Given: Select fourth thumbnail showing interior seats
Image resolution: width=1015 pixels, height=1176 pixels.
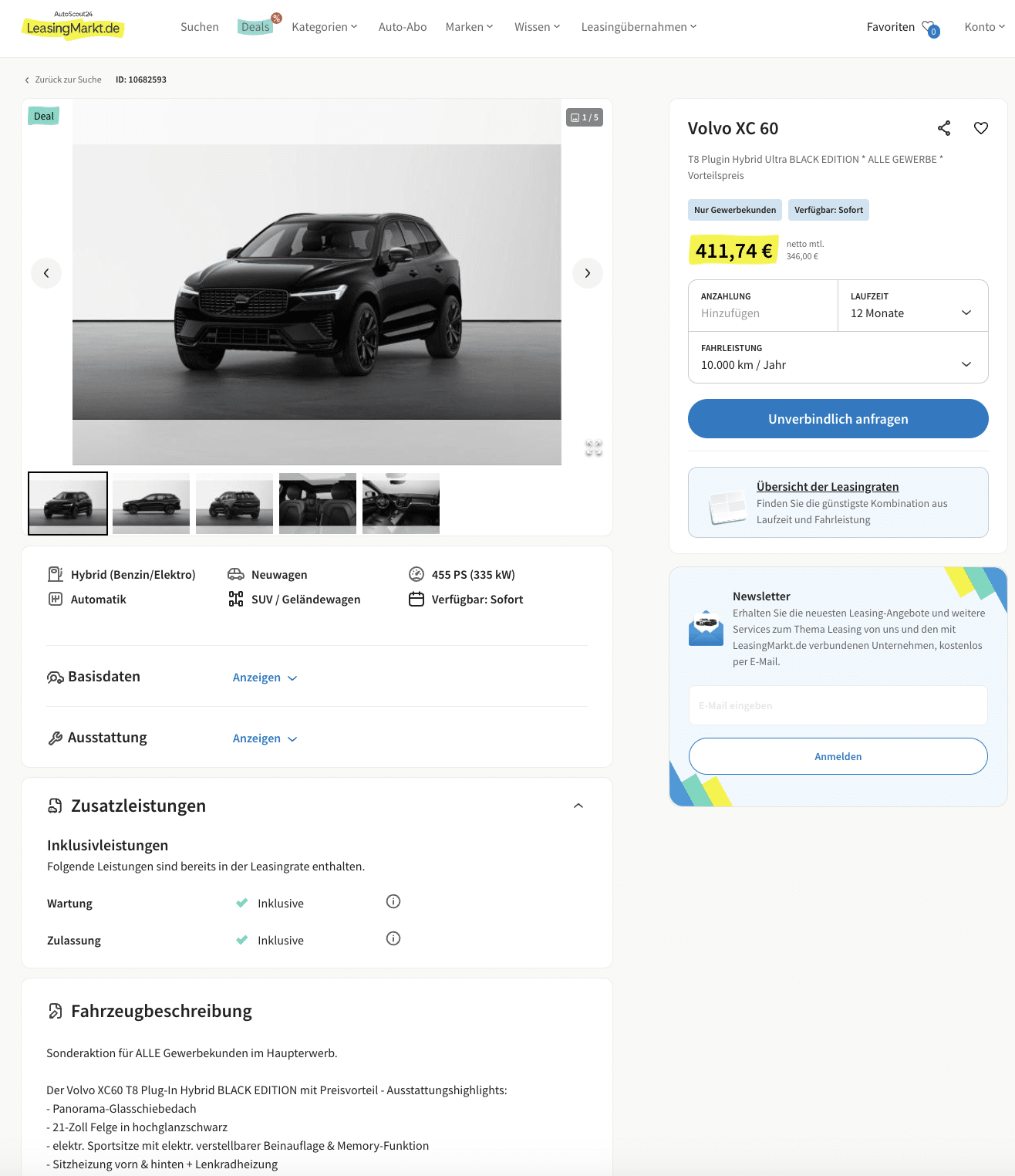Looking at the screenshot, I should [x=318, y=503].
